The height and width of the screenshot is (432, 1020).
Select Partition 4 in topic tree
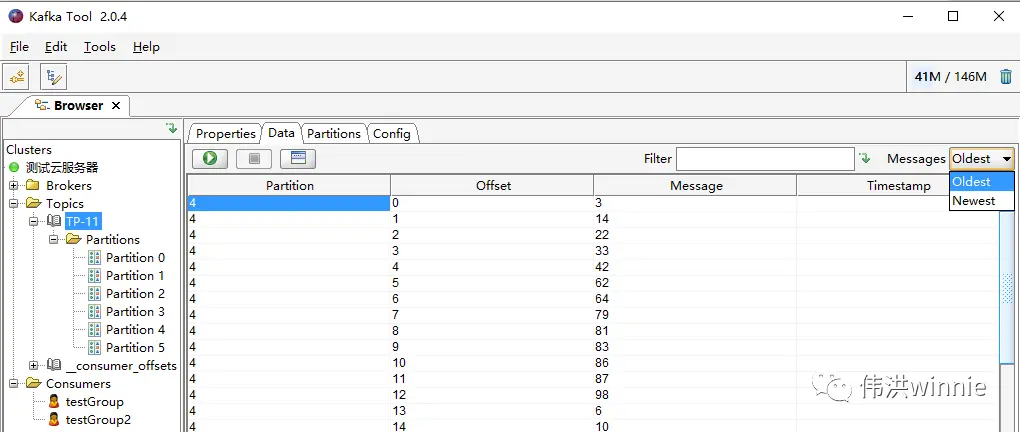coord(135,330)
